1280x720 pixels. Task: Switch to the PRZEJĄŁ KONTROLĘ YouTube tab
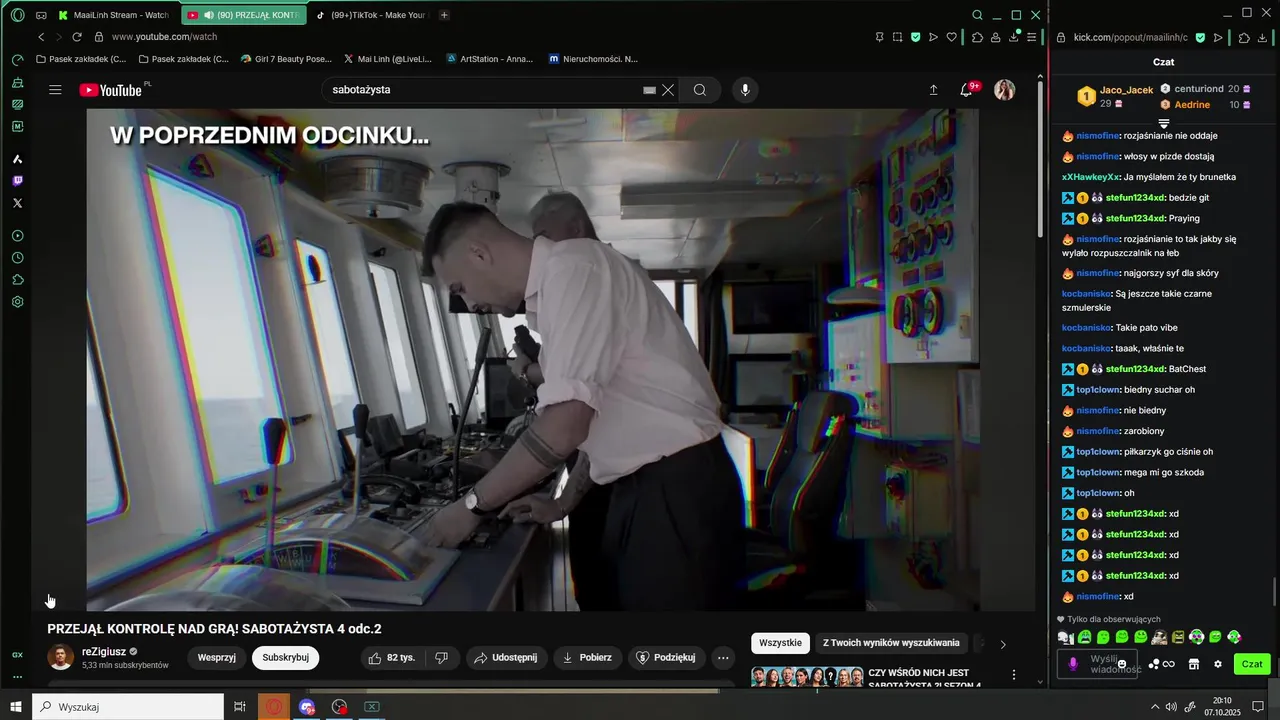[243, 15]
